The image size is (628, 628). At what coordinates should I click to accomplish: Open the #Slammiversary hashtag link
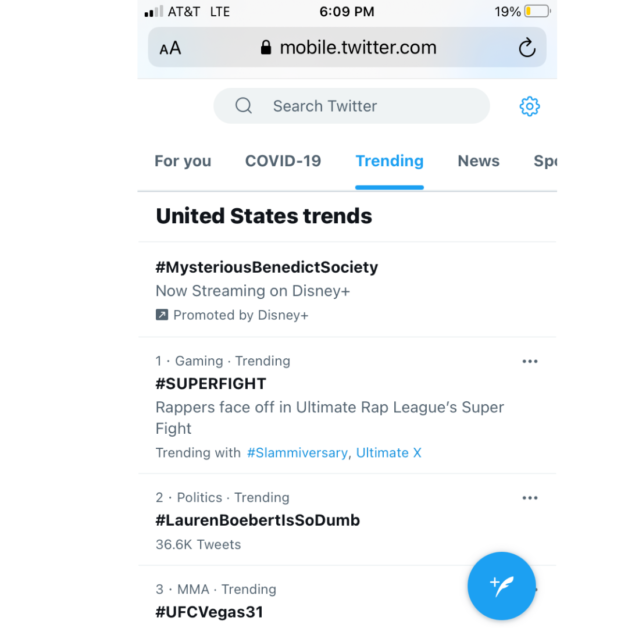[297, 453]
